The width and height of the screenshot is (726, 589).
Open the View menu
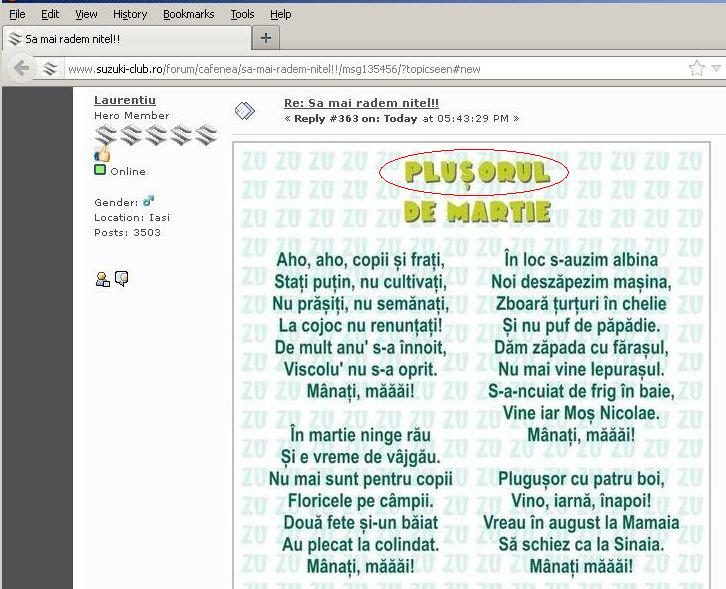pyautogui.click(x=86, y=14)
